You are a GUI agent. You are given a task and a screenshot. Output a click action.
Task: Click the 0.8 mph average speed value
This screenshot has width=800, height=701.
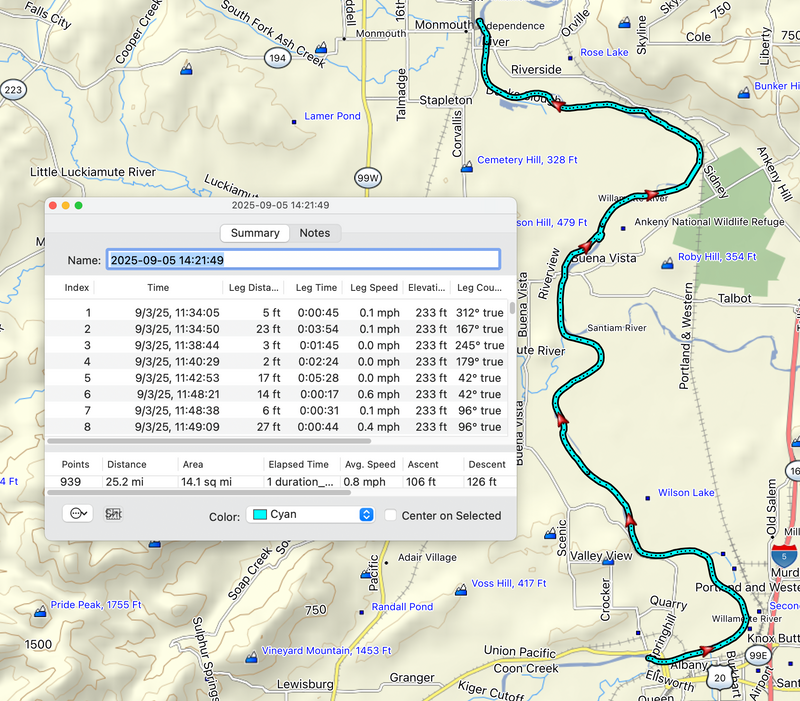364,482
